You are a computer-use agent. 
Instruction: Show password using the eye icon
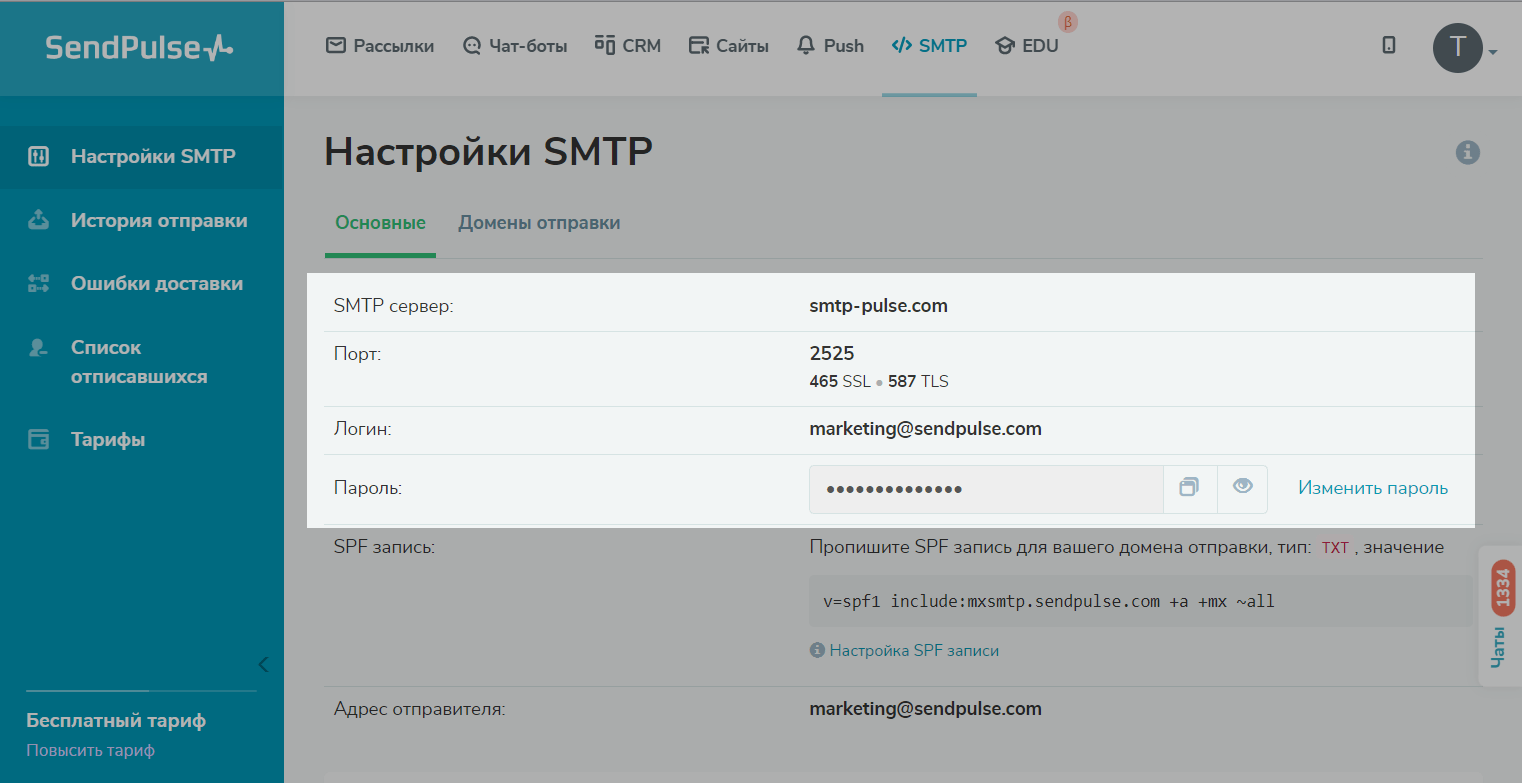coord(1242,488)
